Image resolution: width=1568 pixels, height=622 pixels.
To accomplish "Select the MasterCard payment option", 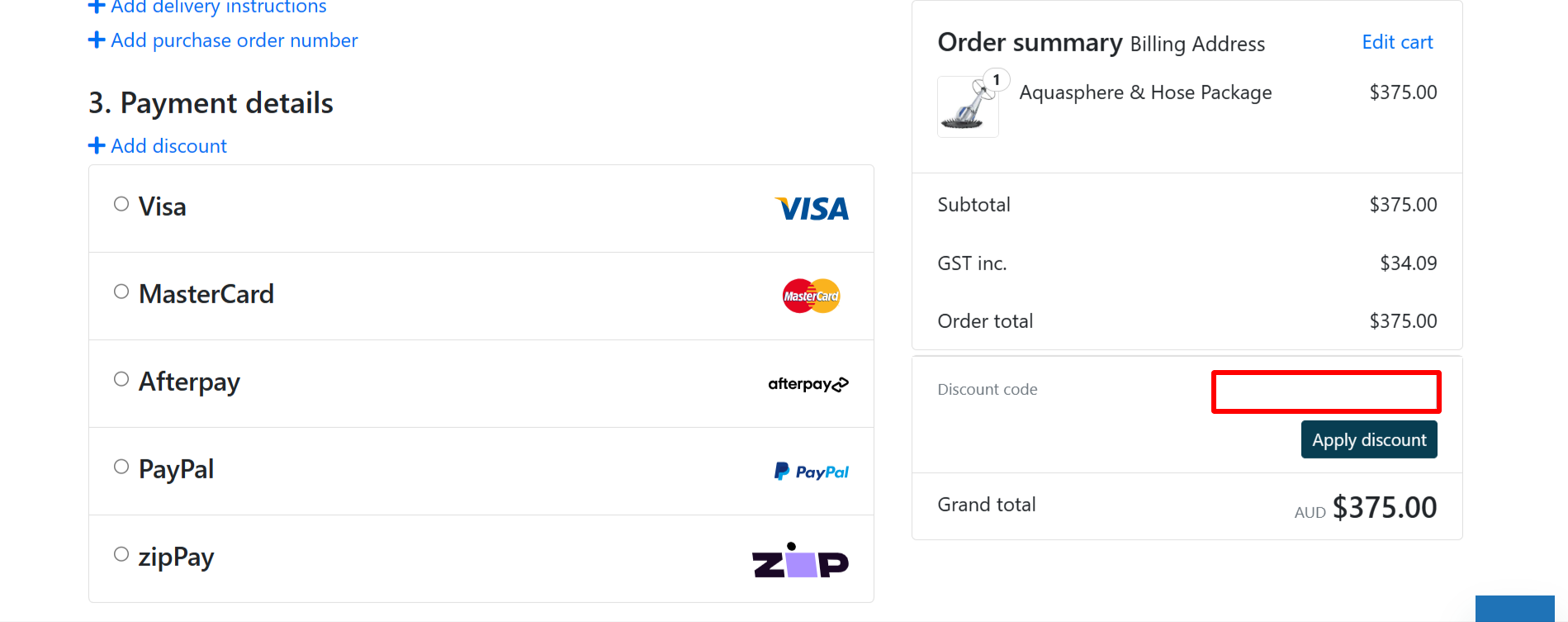I will 121,291.
